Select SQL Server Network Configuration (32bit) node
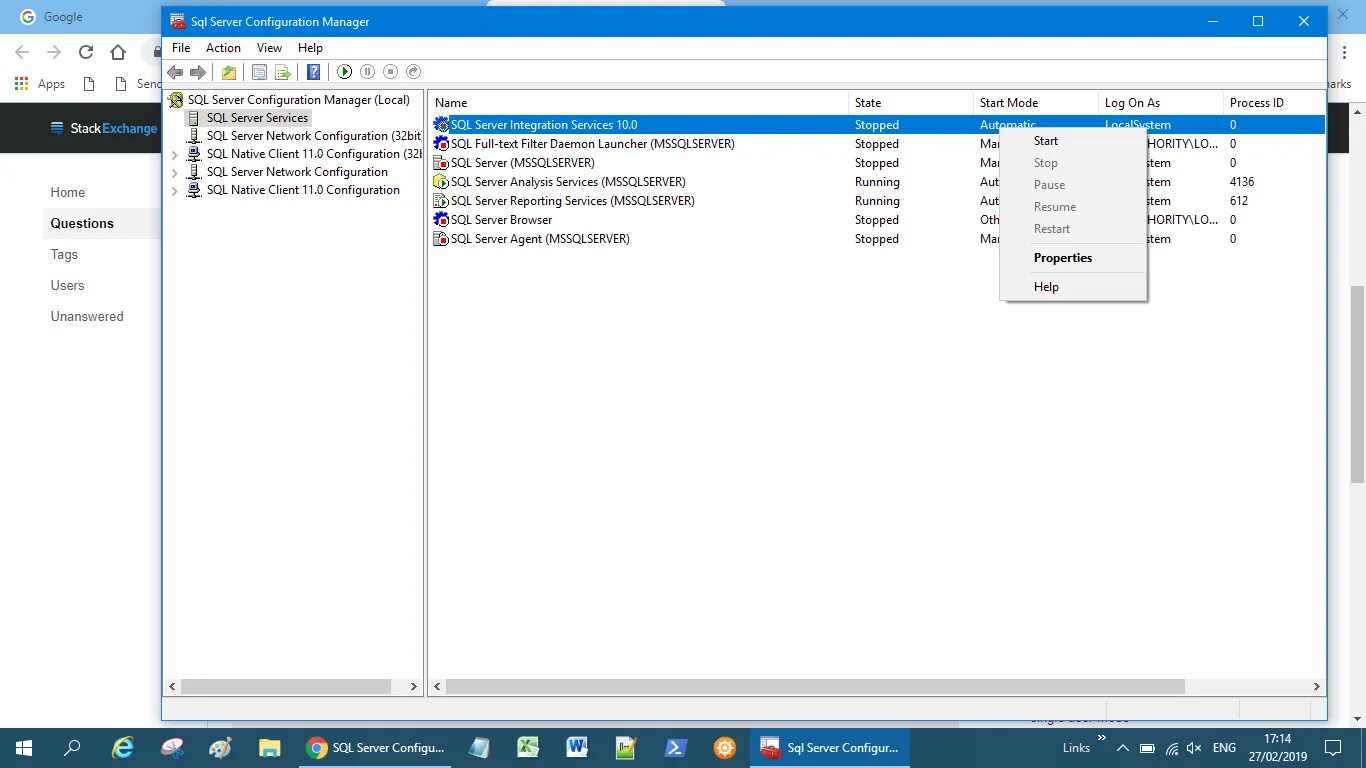Viewport: 1366px width, 768px height. (313, 136)
